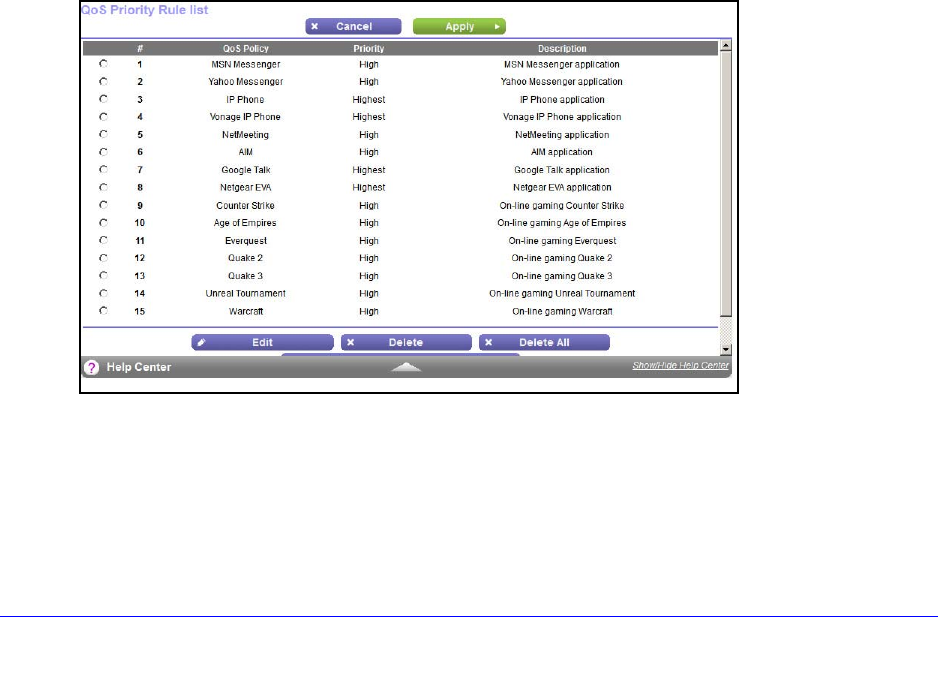Click the "On-line gaming Counter Strike" description
Image resolution: width=939 pixels, height=686 pixels.
click(562, 205)
